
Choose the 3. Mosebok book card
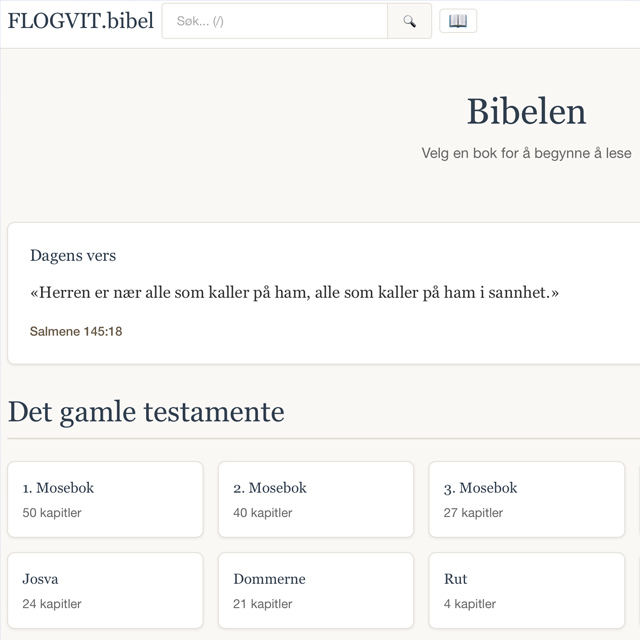[x=526, y=499]
